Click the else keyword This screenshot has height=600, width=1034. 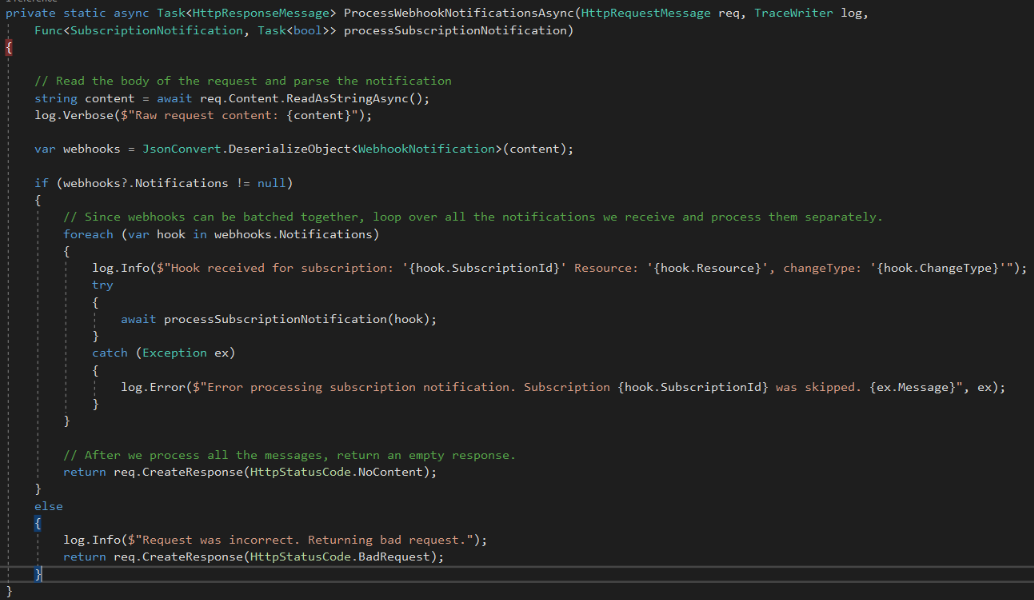48,505
